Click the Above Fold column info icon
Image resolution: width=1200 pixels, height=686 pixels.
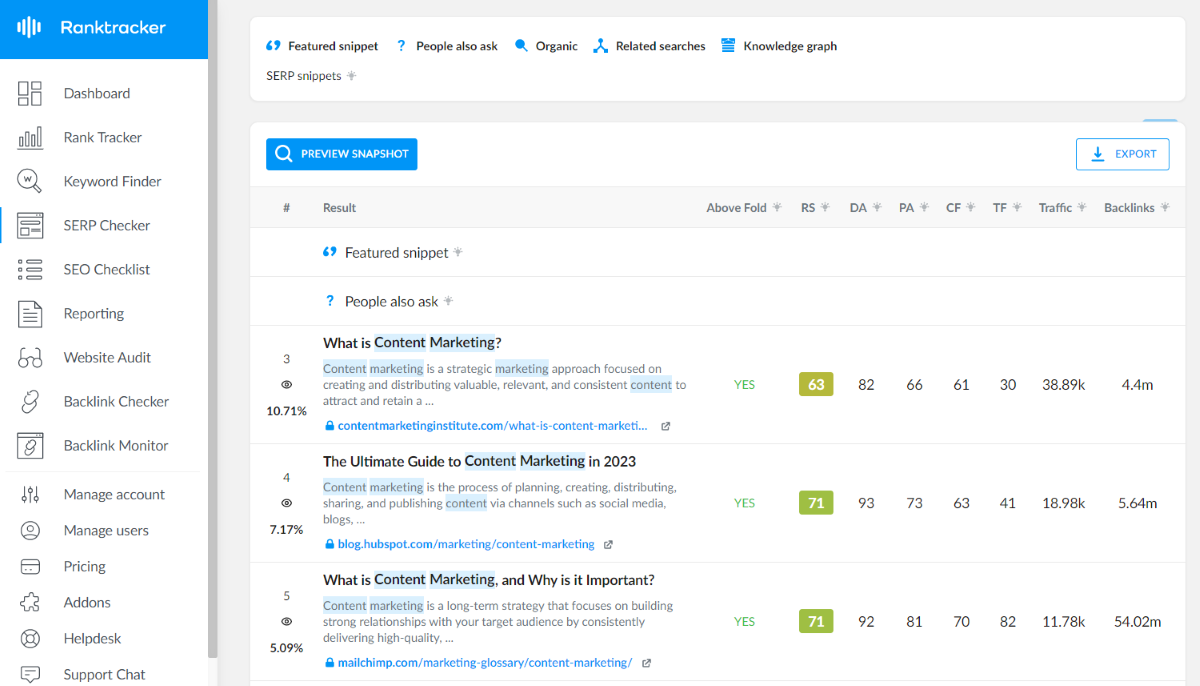[x=777, y=208]
